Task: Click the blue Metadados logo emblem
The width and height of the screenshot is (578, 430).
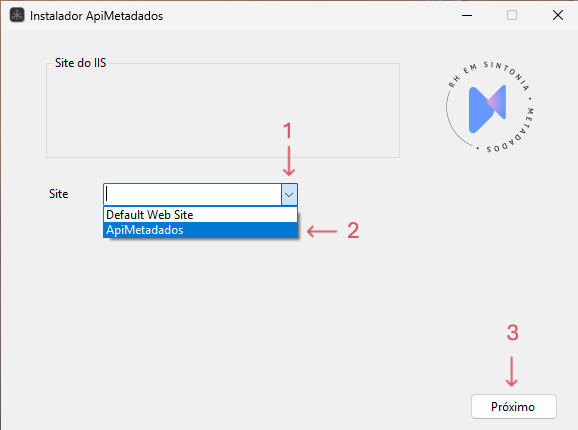Action: (487, 109)
